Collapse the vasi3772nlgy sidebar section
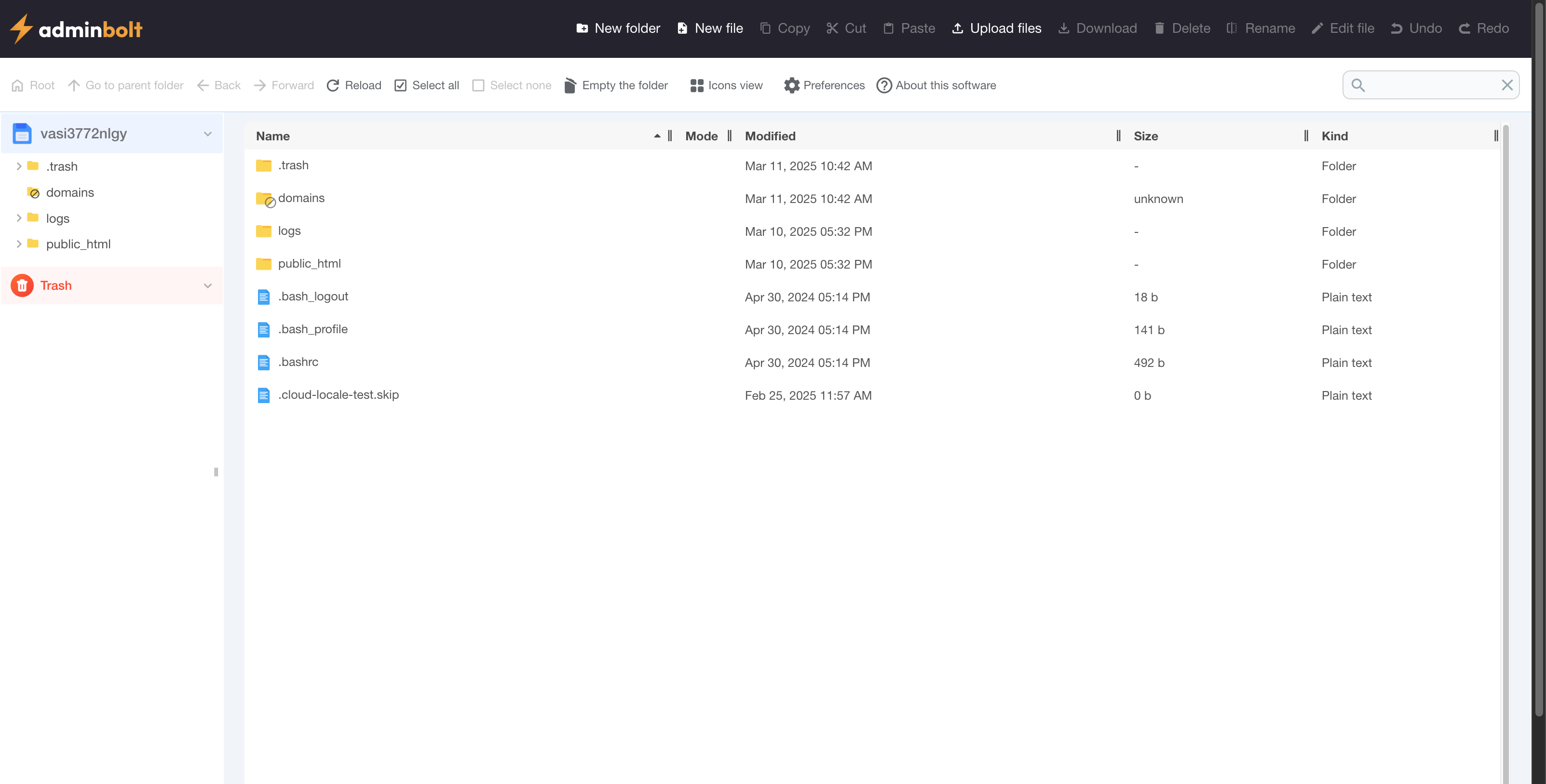Screen dimensions: 1546x784 tap(208, 133)
